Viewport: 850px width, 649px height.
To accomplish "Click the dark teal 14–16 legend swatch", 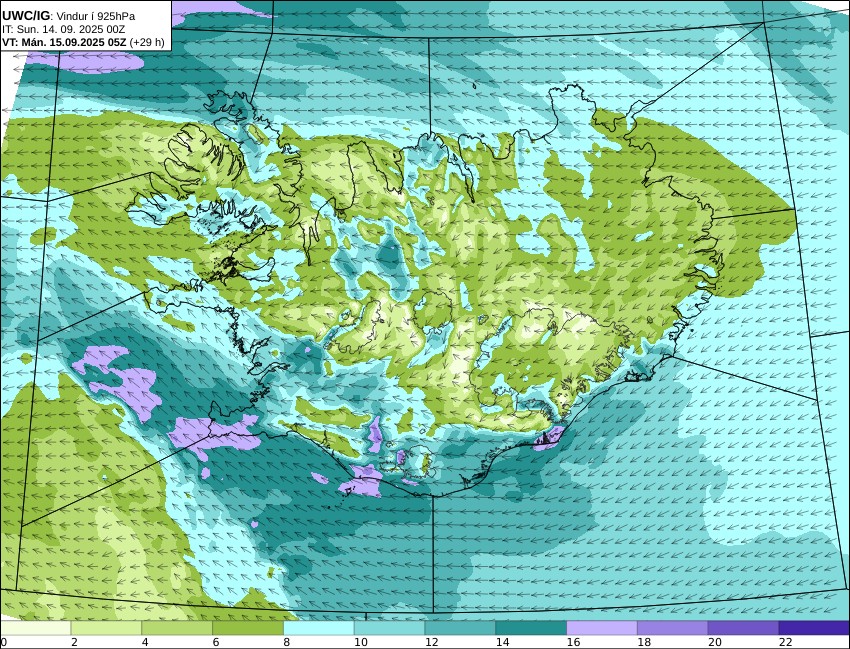I will [531, 628].
